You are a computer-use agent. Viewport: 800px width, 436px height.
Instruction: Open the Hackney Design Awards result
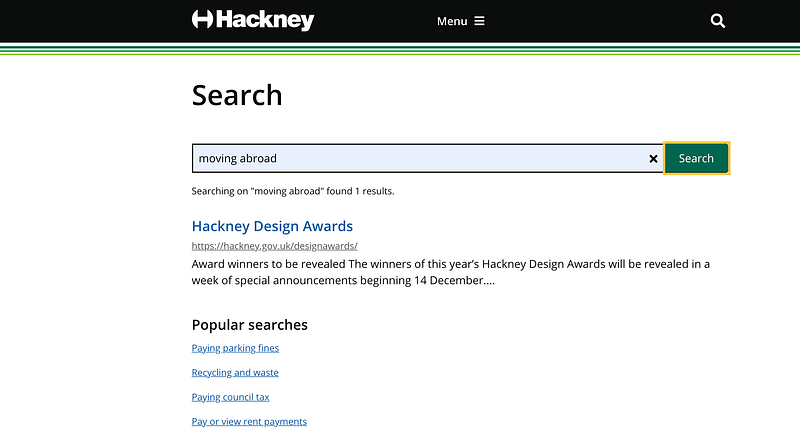pyautogui.click(x=272, y=226)
